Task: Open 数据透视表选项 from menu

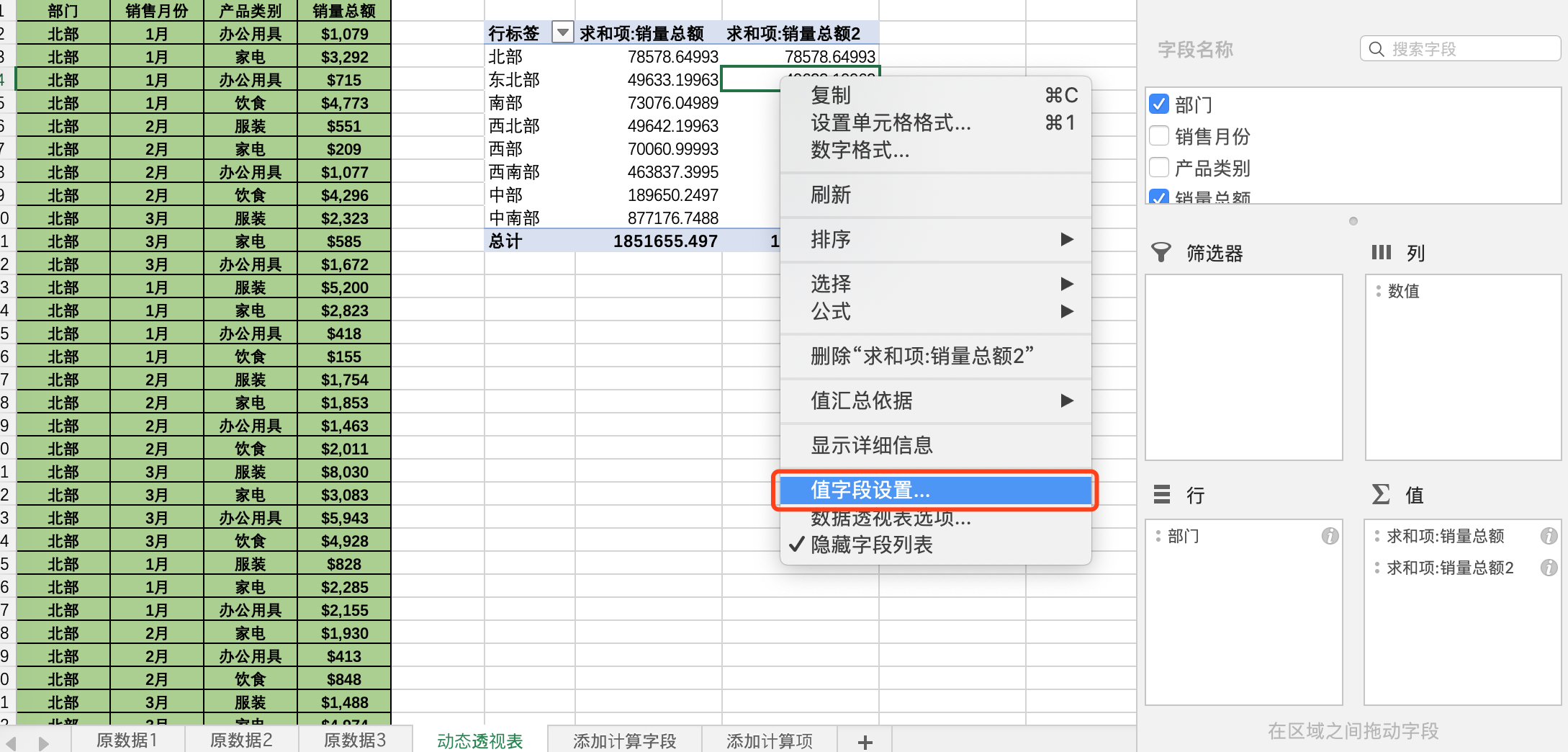Action: (936, 518)
